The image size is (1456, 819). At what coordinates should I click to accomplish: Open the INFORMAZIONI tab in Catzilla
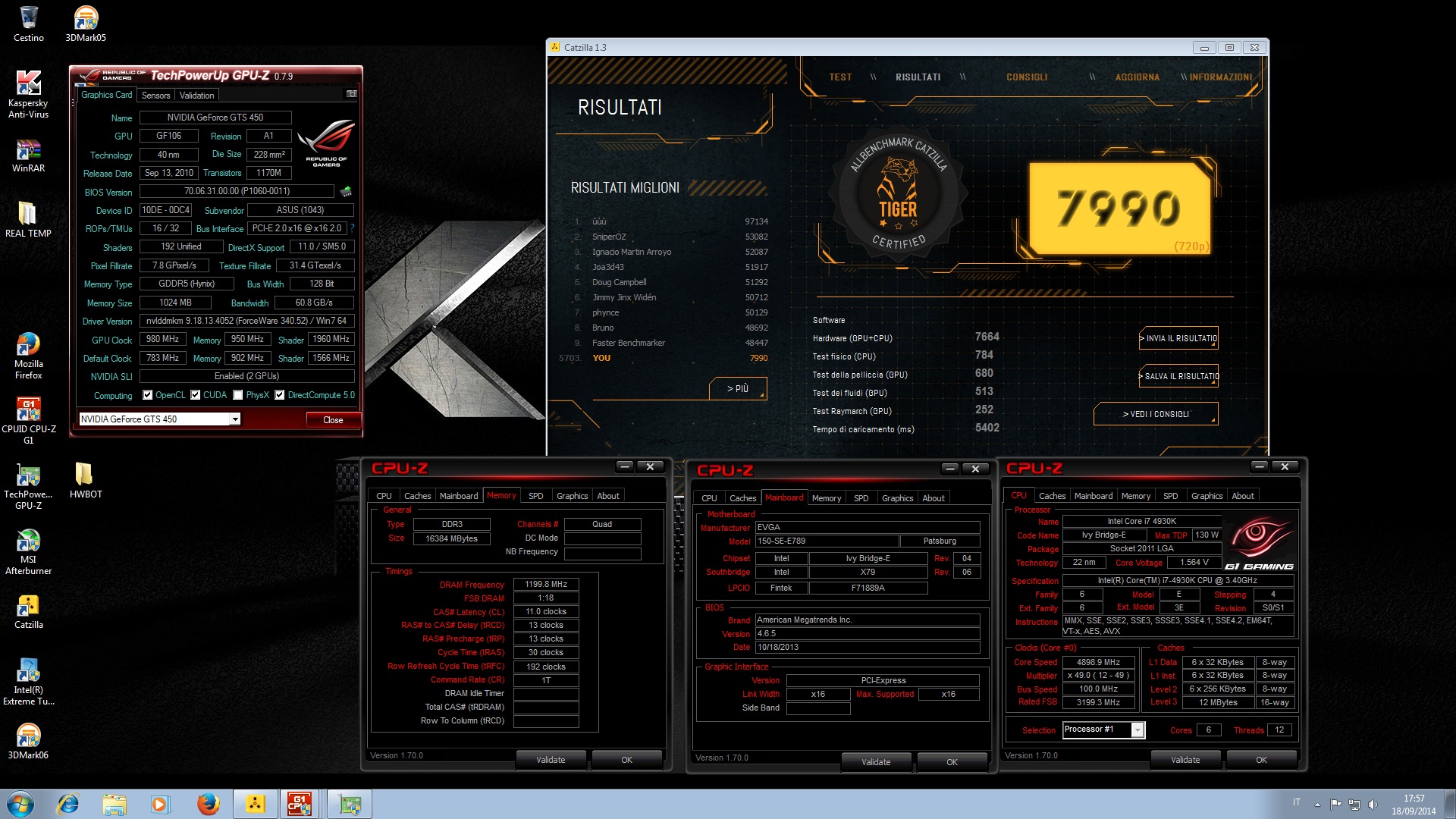[1220, 77]
